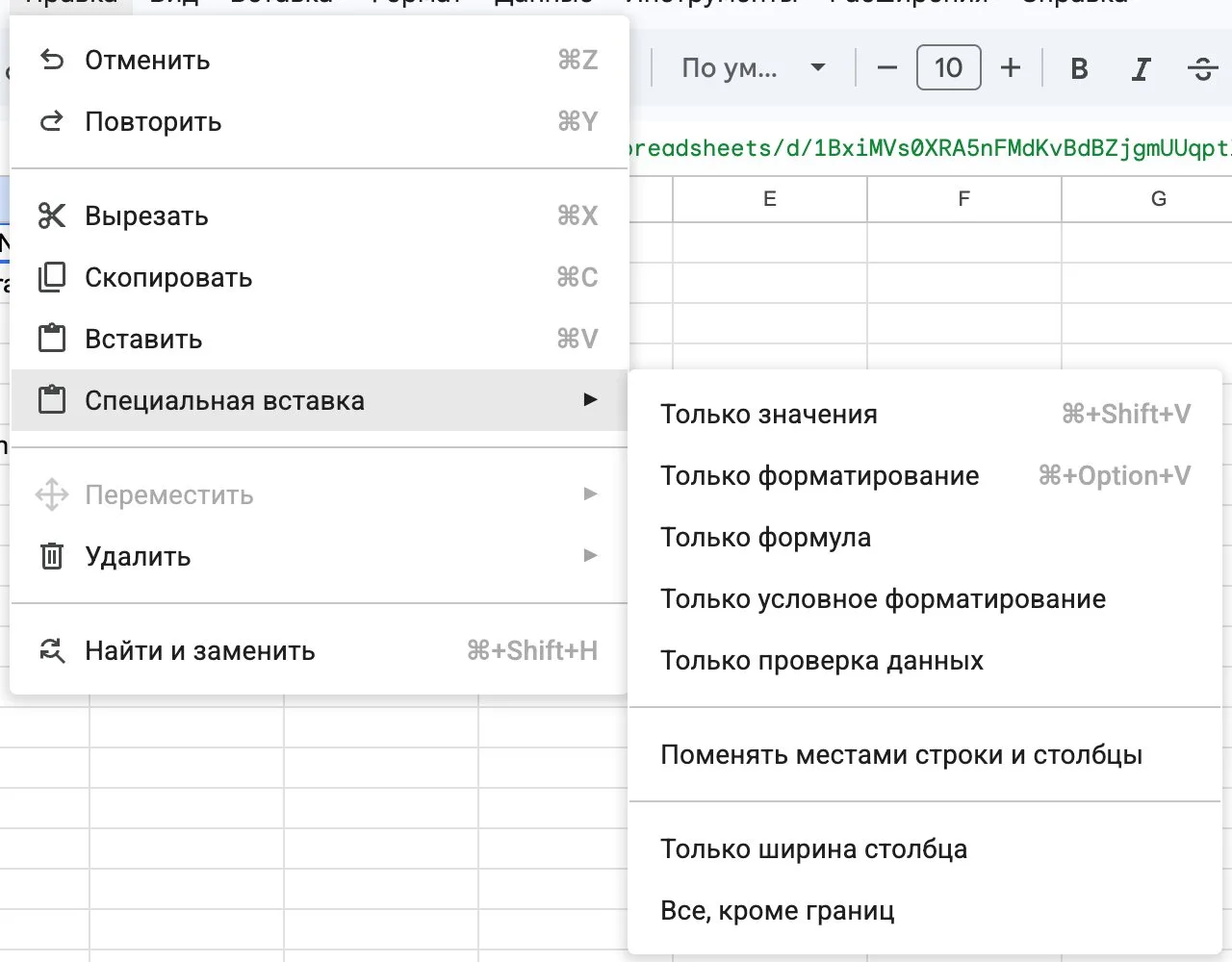This screenshot has width=1232, height=962.
Task: Select Только ширина столбца option
Action: pos(925,848)
